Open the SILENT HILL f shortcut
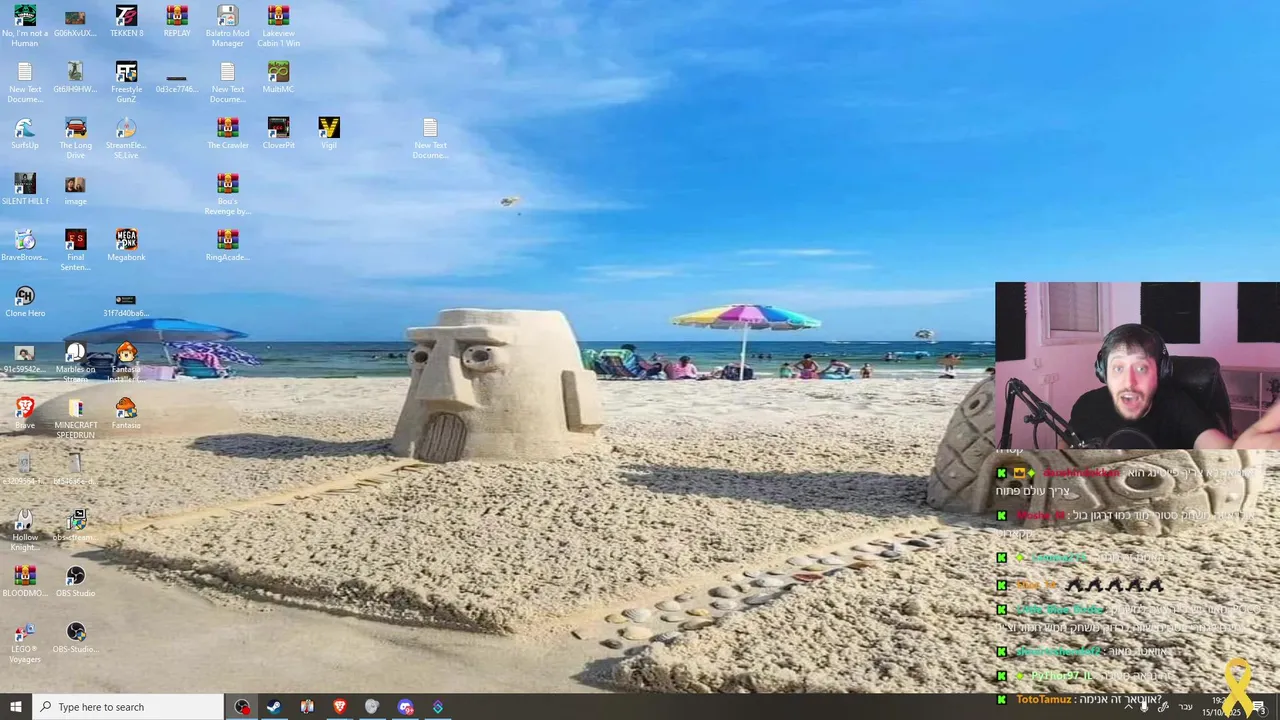This screenshot has width=1280, height=720. pos(25,189)
